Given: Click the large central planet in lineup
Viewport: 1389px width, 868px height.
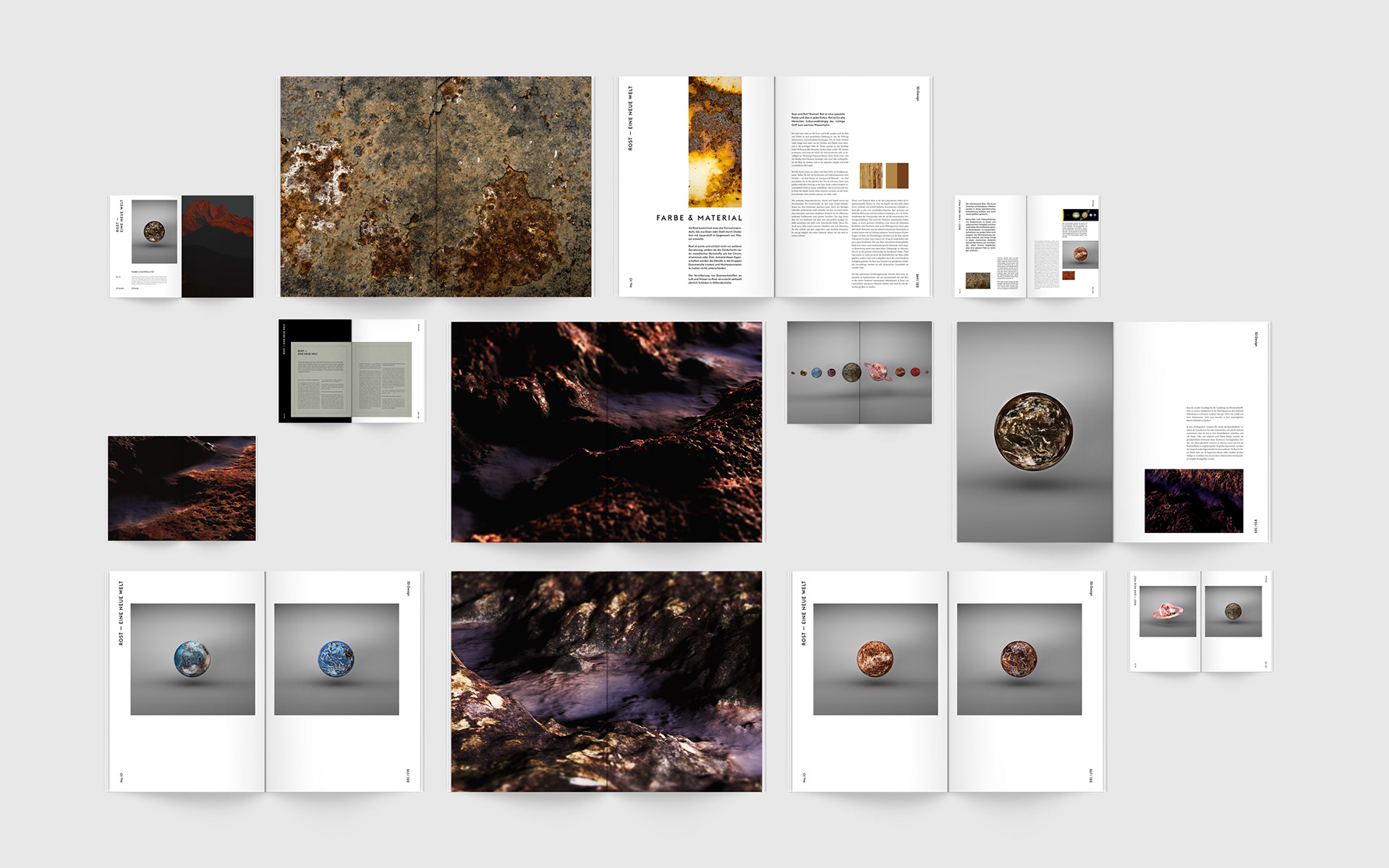Looking at the screenshot, I should tap(851, 373).
